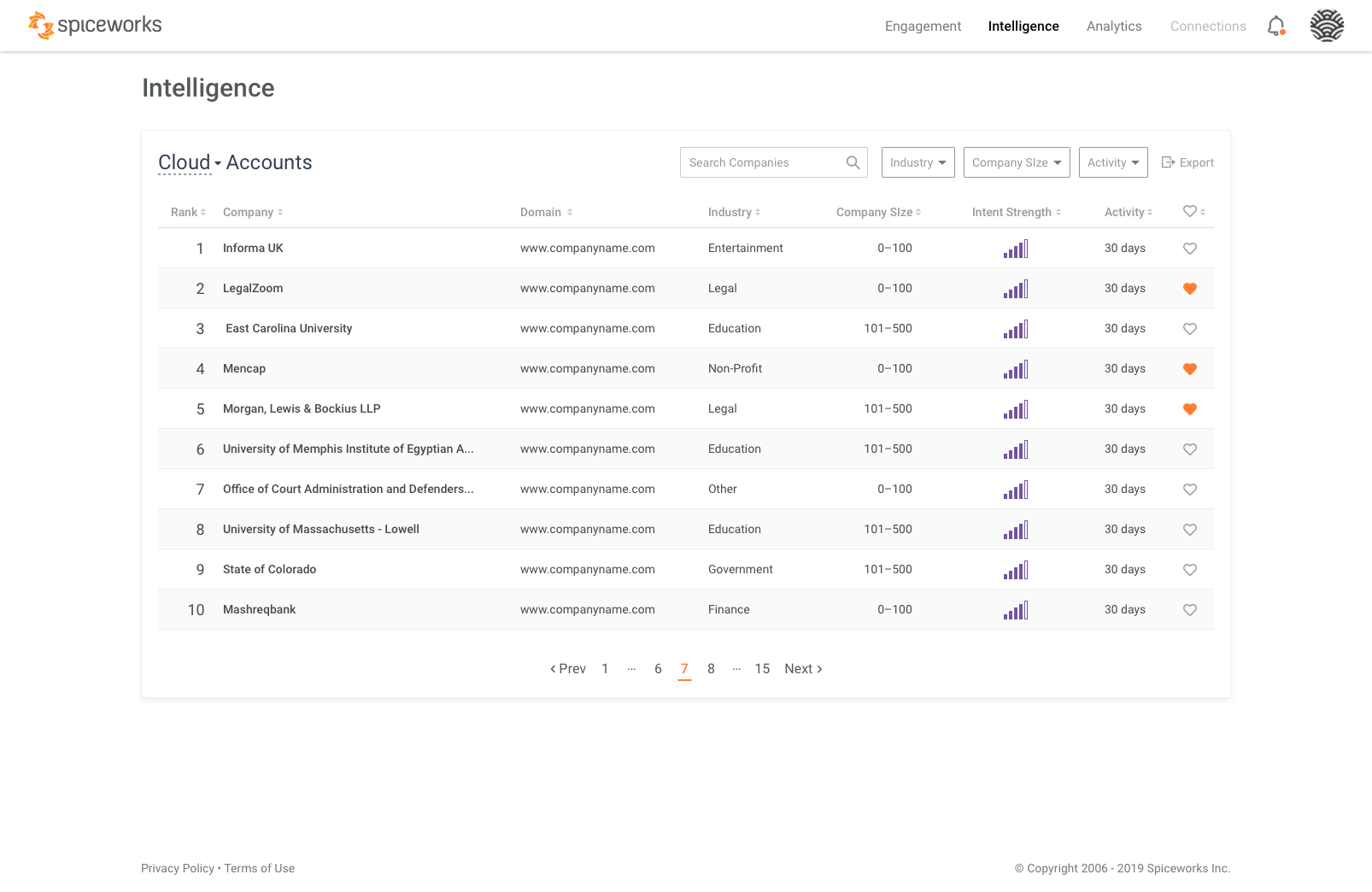This screenshot has width=1372, height=892.
Task: Jump to page 6
Action: [x=658, y=669]
